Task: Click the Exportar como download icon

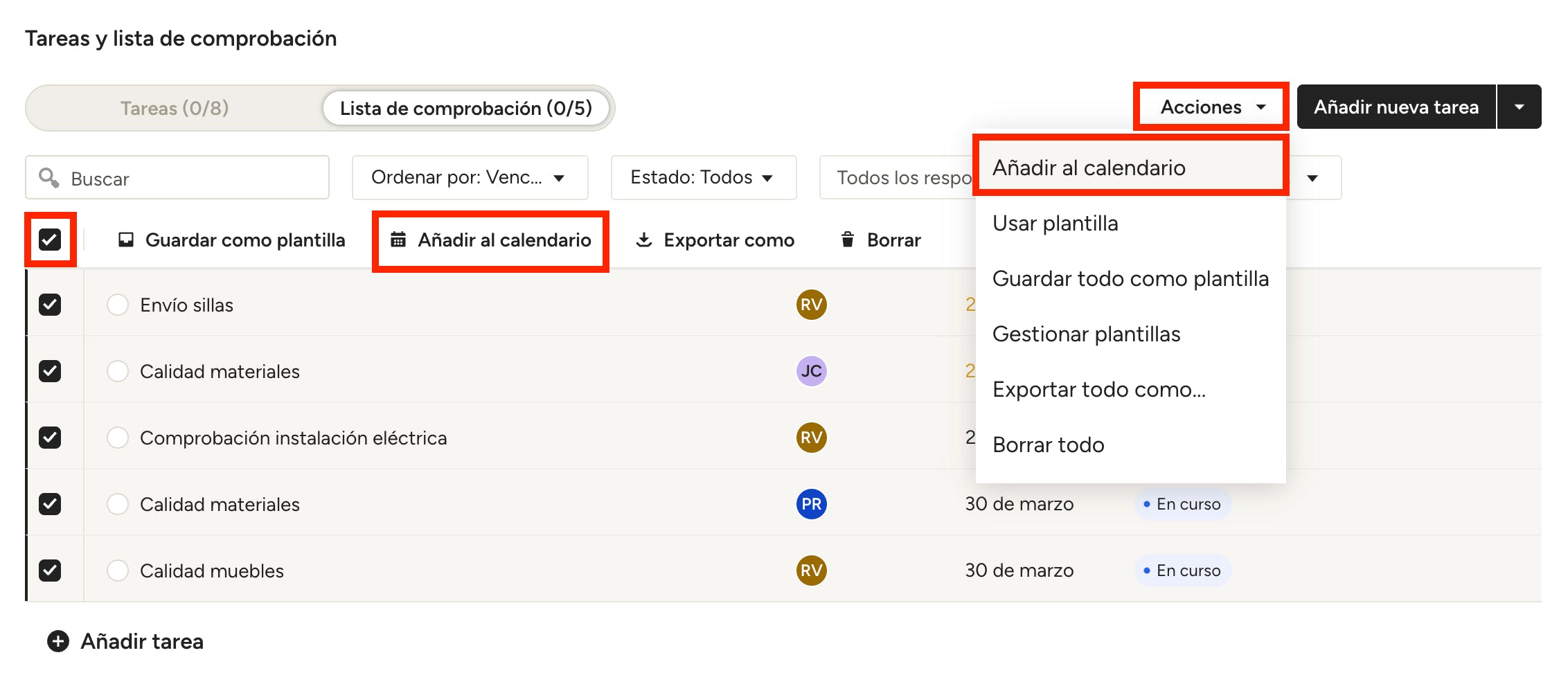Action: click(x=644, y=240)
